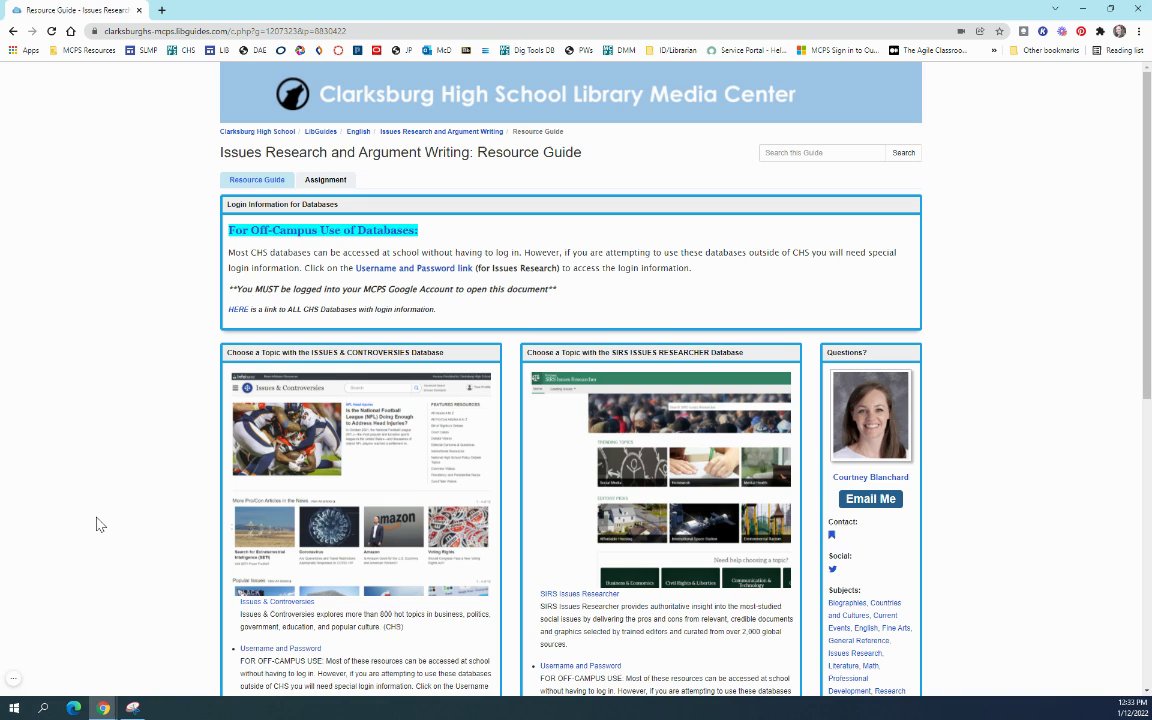
Task: Open the CHS bookmark
Action: pos(181,51)
